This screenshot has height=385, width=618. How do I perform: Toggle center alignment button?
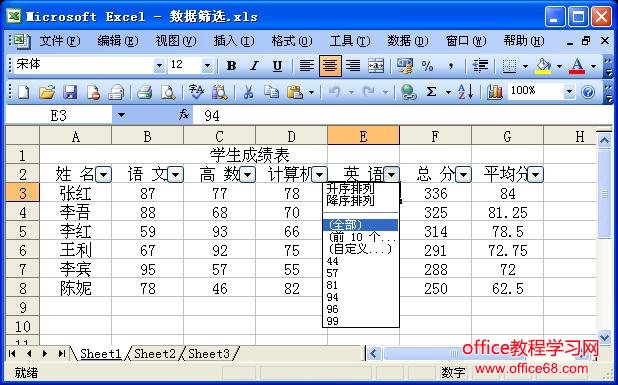(330, 66)
